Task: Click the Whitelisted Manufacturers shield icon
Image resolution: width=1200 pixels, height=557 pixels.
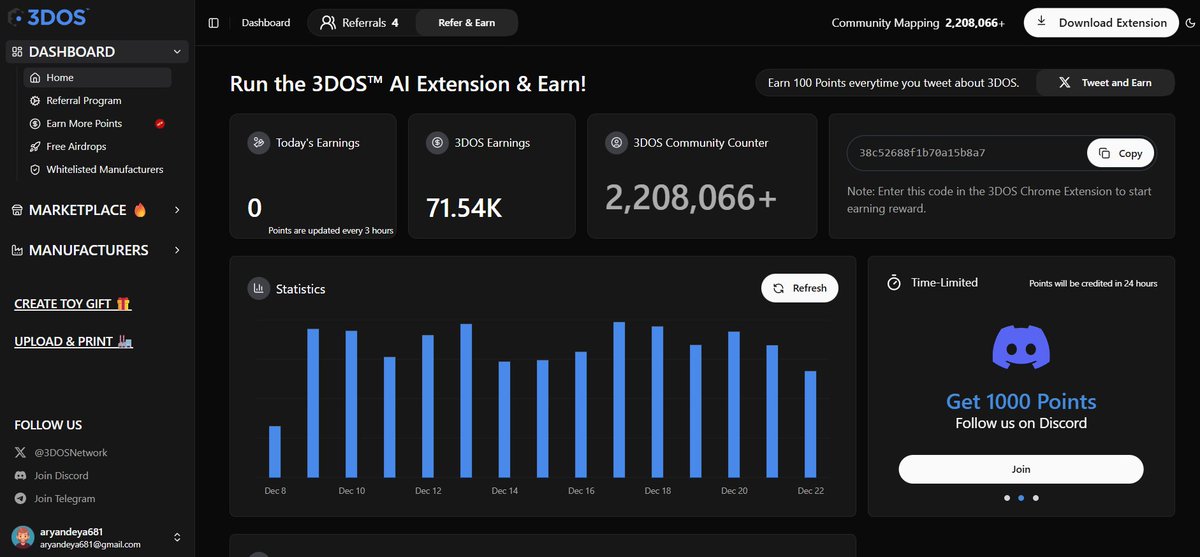Action: (x=35, y=169)
